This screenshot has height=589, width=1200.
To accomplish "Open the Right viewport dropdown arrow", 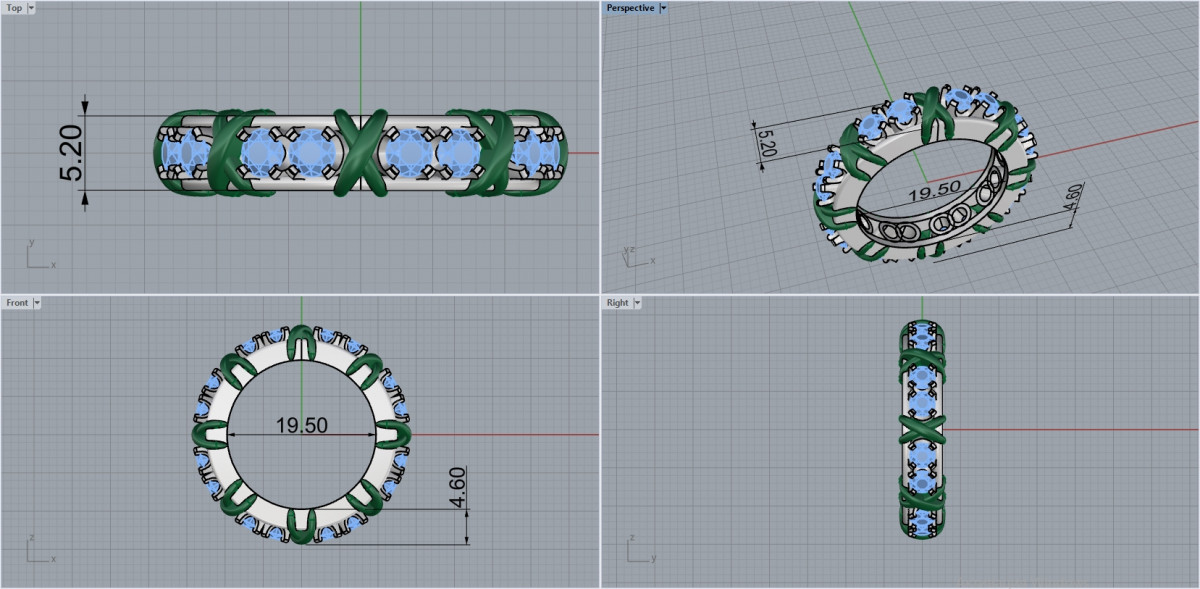I will tap(636, 302).
